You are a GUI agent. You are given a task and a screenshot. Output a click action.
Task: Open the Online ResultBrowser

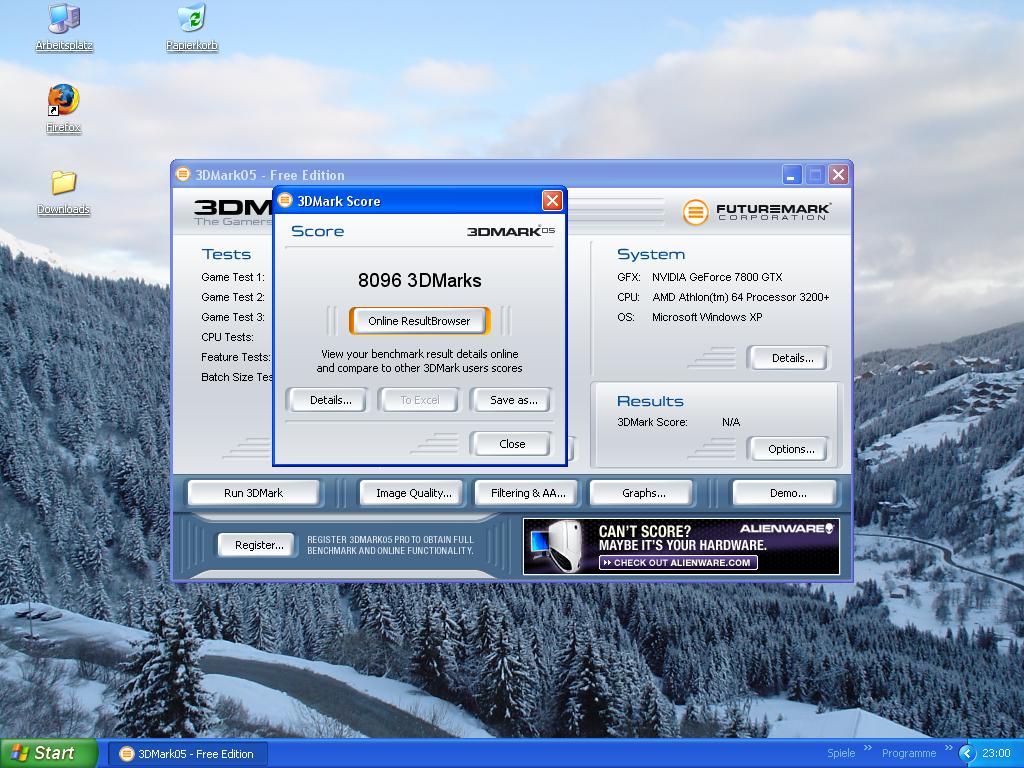coord(419,321)
